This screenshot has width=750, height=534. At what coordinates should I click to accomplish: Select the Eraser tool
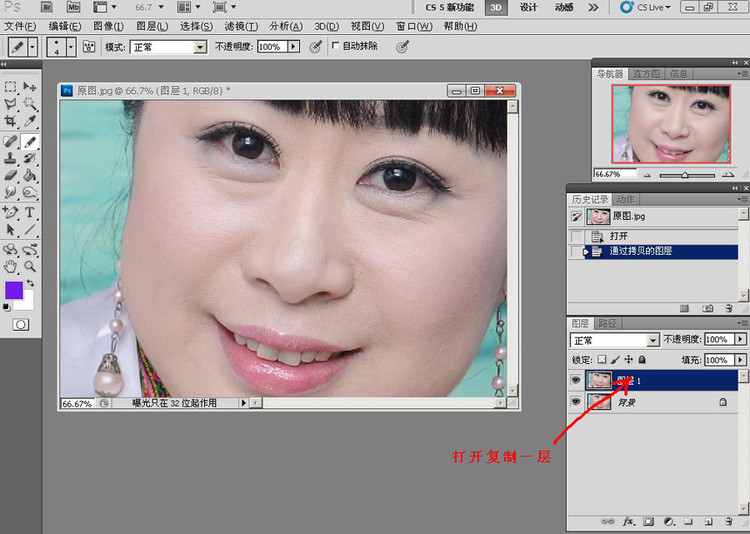10,176
